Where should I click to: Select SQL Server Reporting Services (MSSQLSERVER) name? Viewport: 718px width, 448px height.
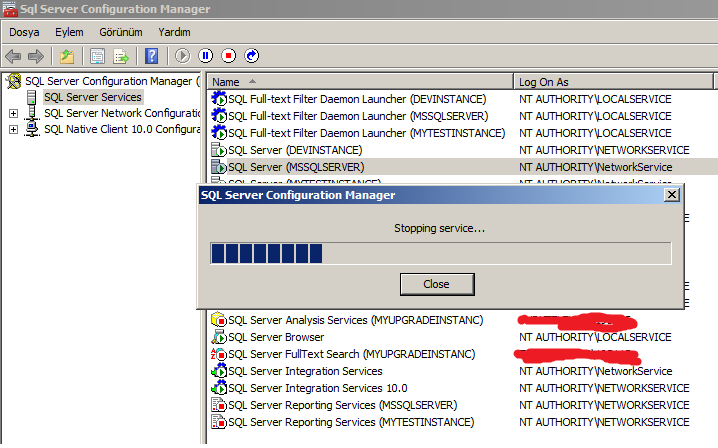[343, 405]
